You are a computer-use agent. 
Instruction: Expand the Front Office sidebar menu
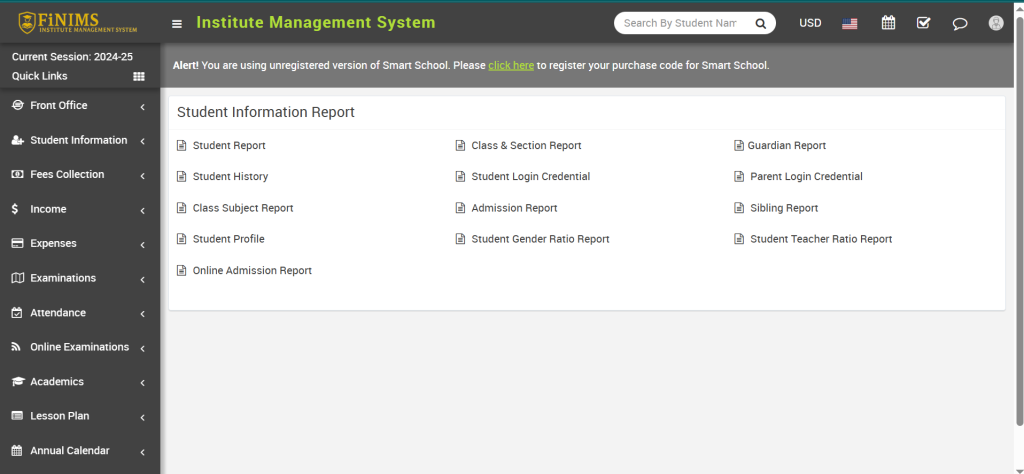tap(79, 106)
